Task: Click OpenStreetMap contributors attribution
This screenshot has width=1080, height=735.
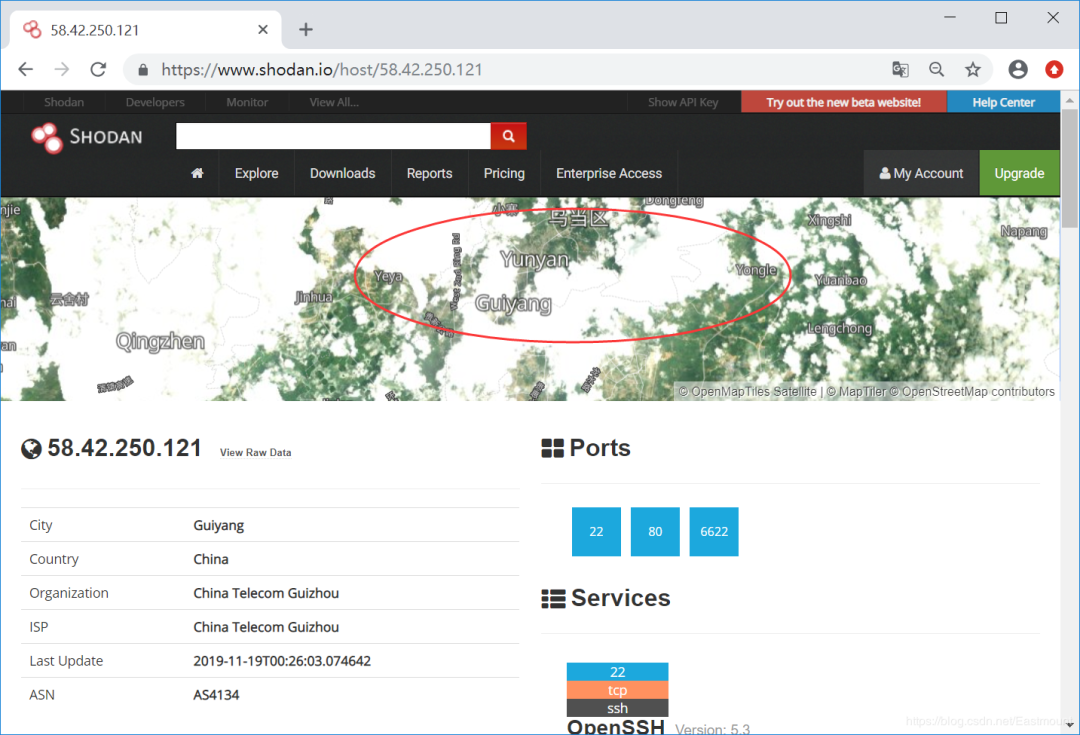Action: 978,391
